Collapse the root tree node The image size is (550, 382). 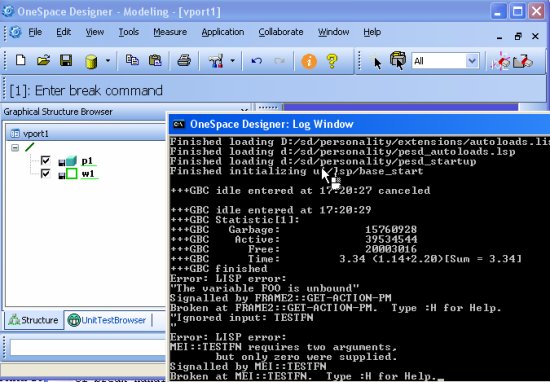pyautogui.click(x=15, y=148)
